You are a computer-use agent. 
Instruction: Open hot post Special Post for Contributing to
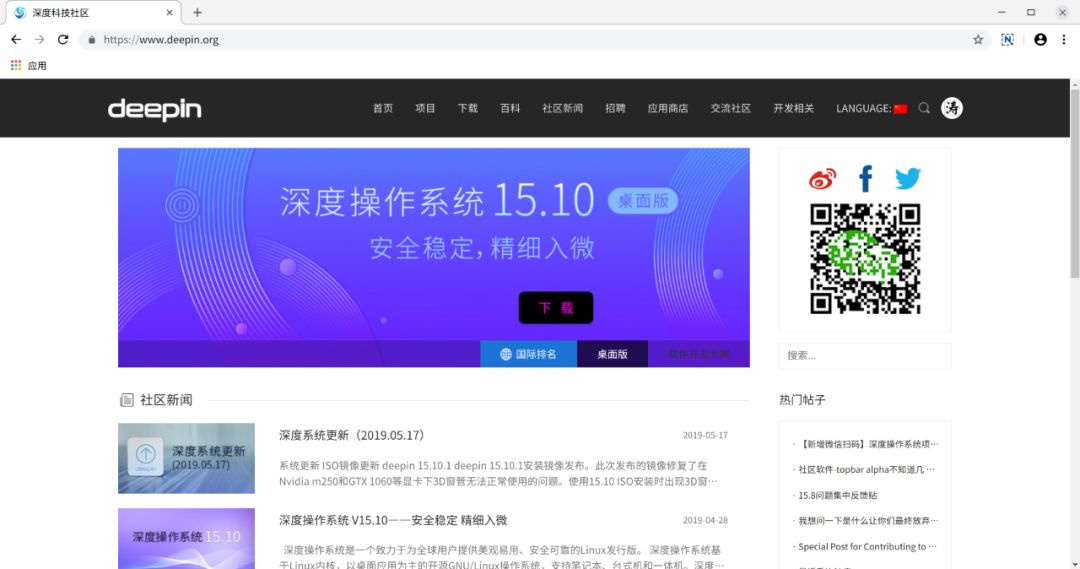867,547
